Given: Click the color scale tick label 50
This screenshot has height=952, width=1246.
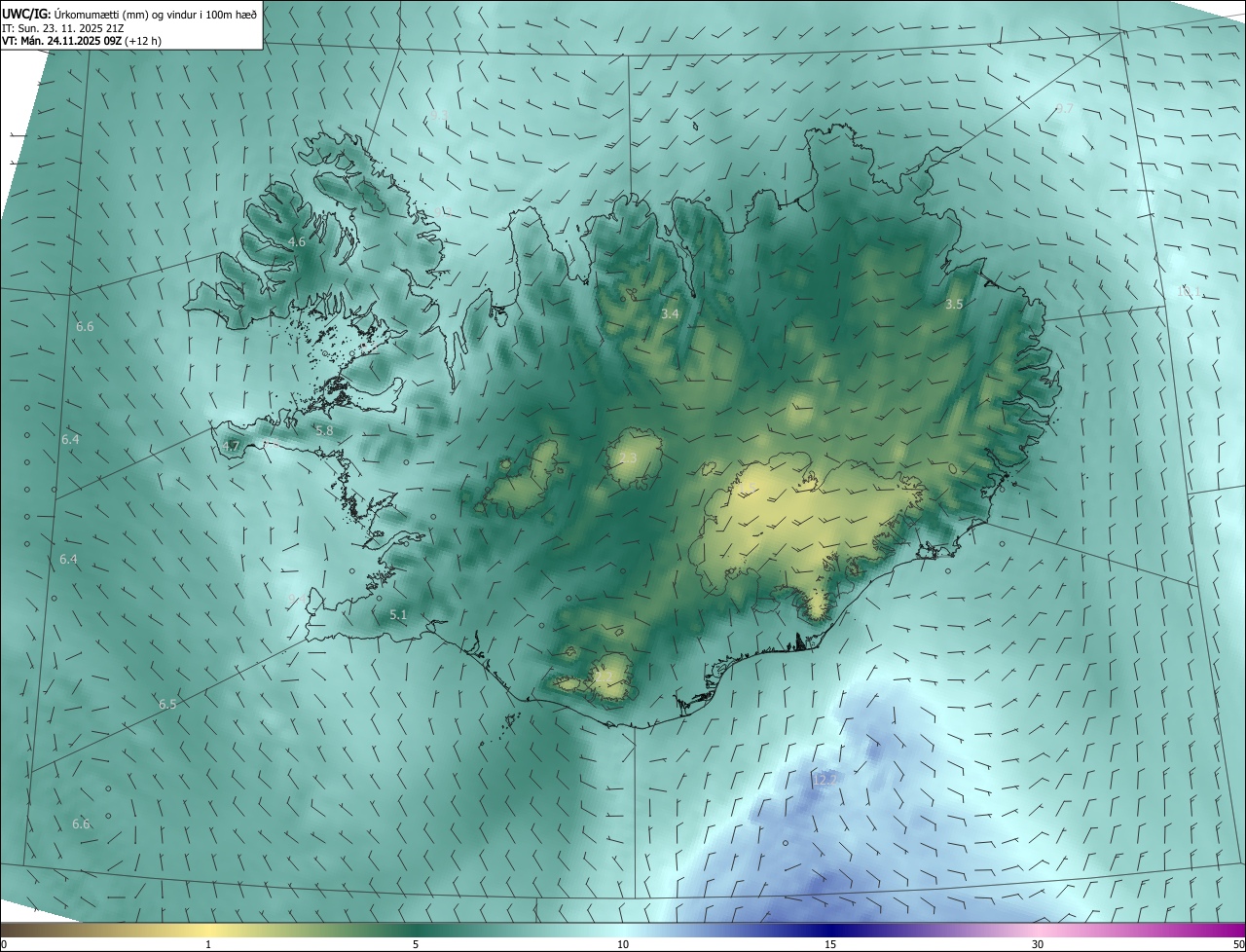Looking at the screenshot, I should 1238,944.
